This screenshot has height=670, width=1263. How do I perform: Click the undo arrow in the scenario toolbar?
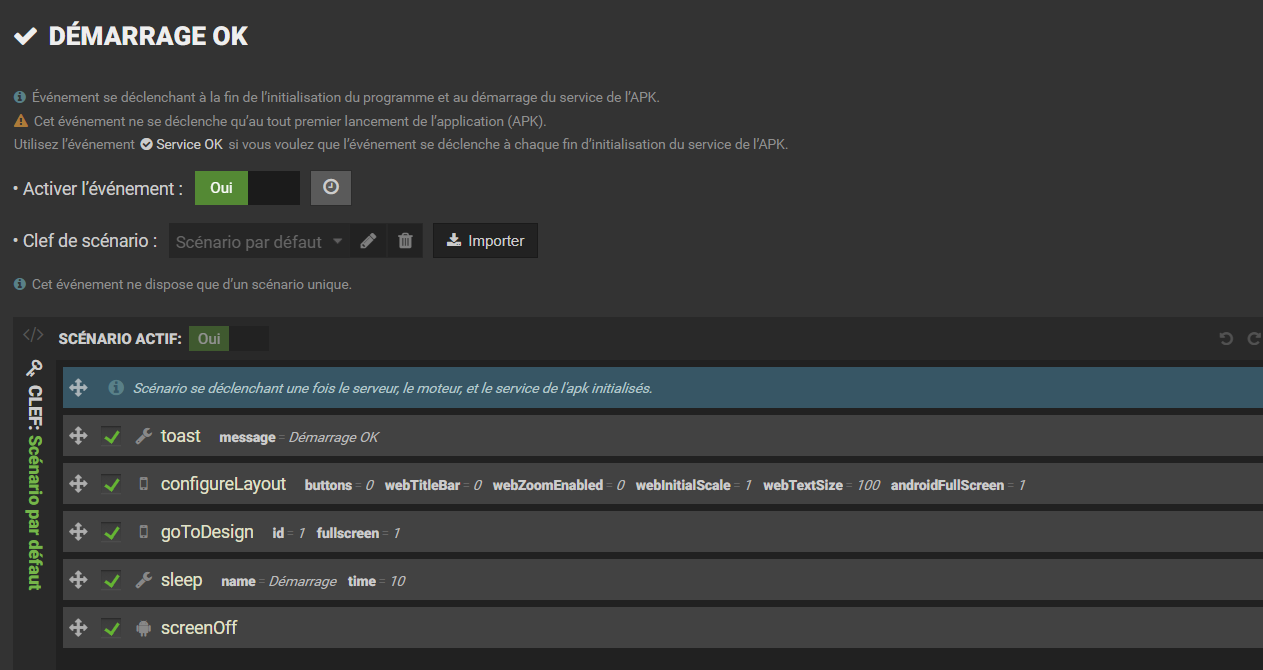coord(1226,338)
